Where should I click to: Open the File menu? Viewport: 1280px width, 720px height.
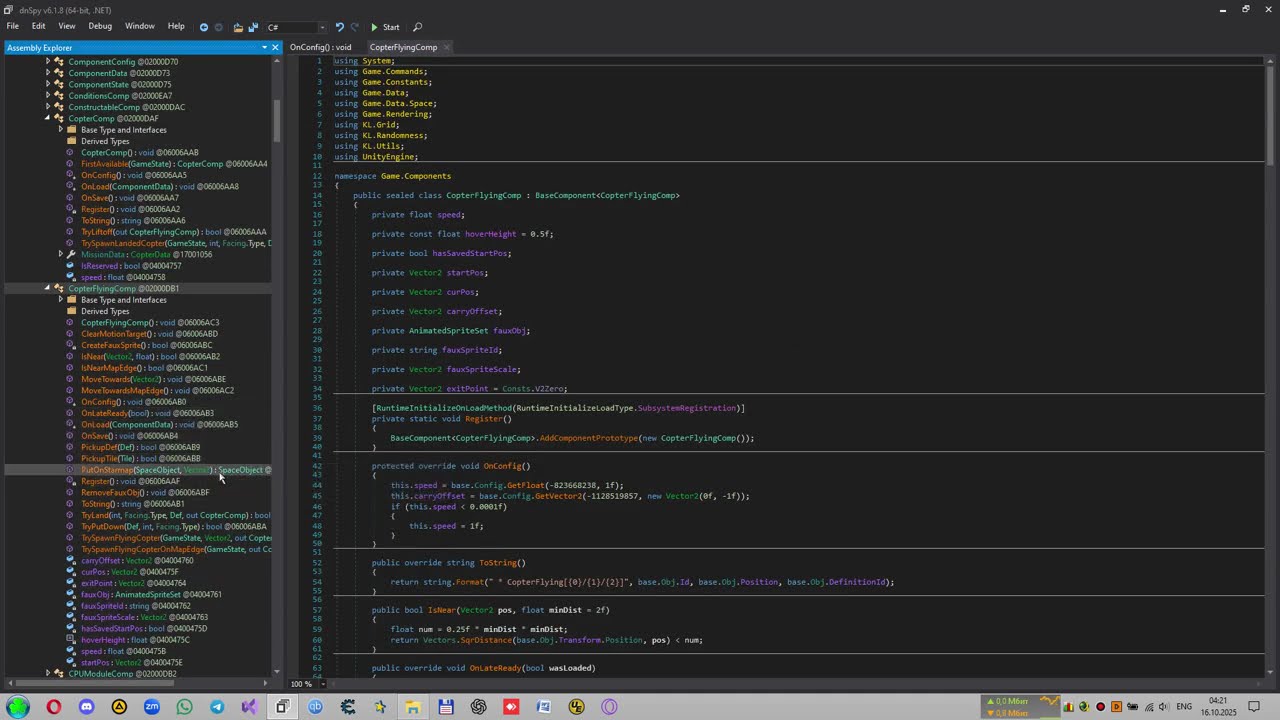pos(13,26)
